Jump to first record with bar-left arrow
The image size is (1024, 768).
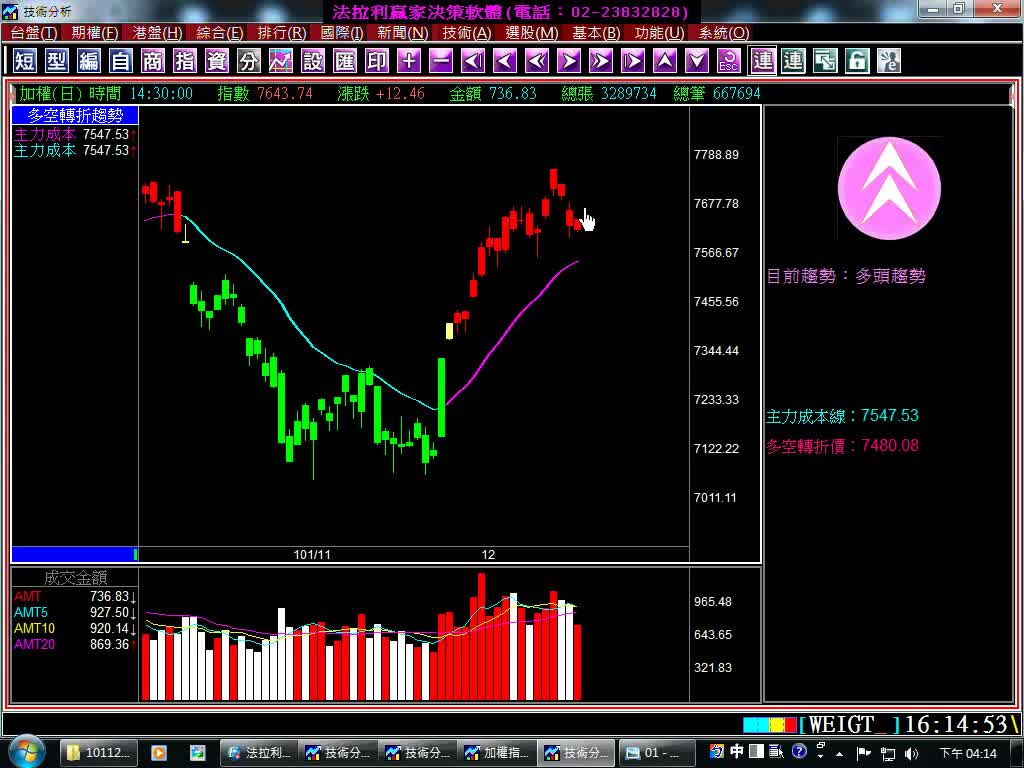click(x=473, y=61)
